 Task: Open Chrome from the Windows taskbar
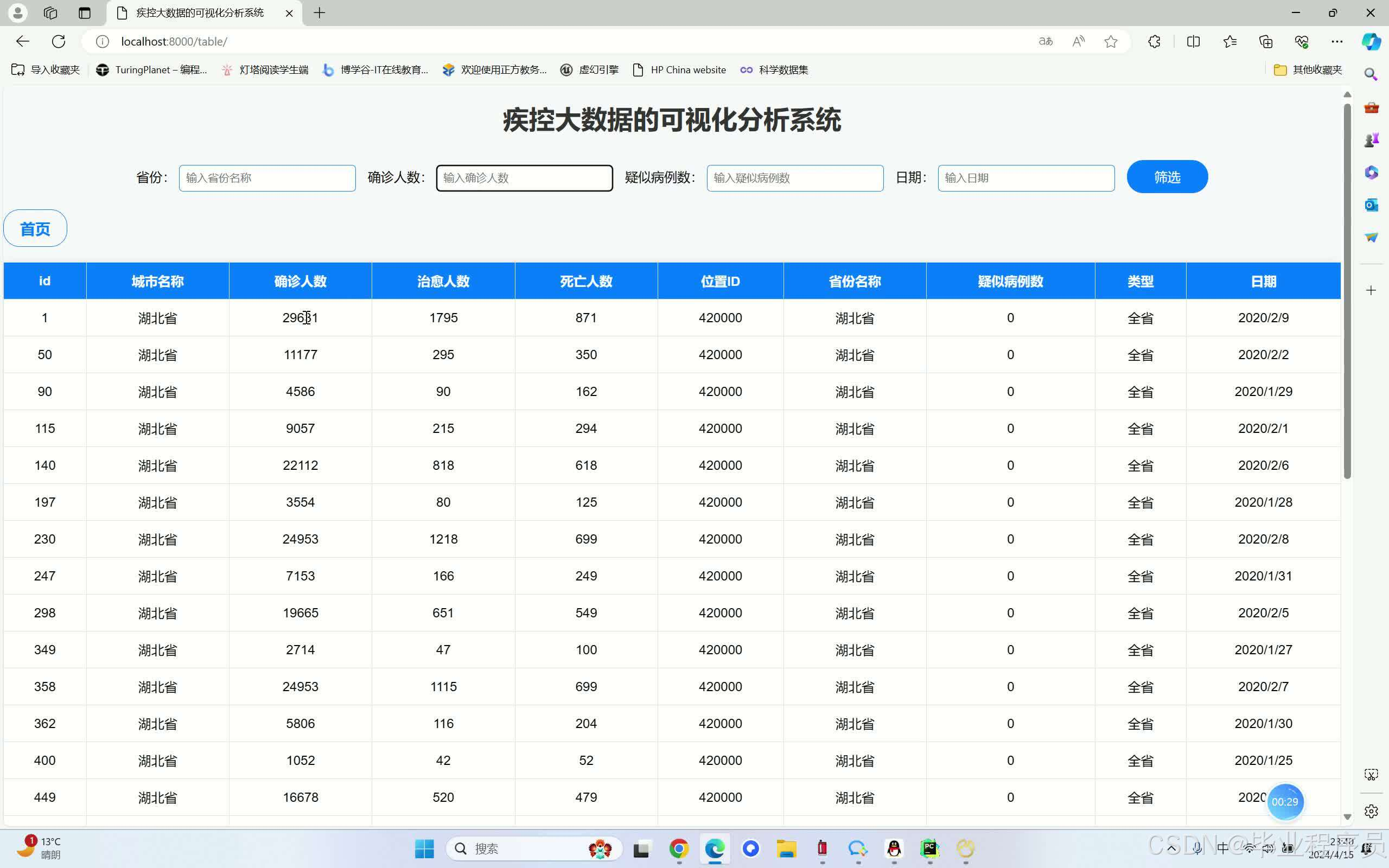(x=678, y=848)
